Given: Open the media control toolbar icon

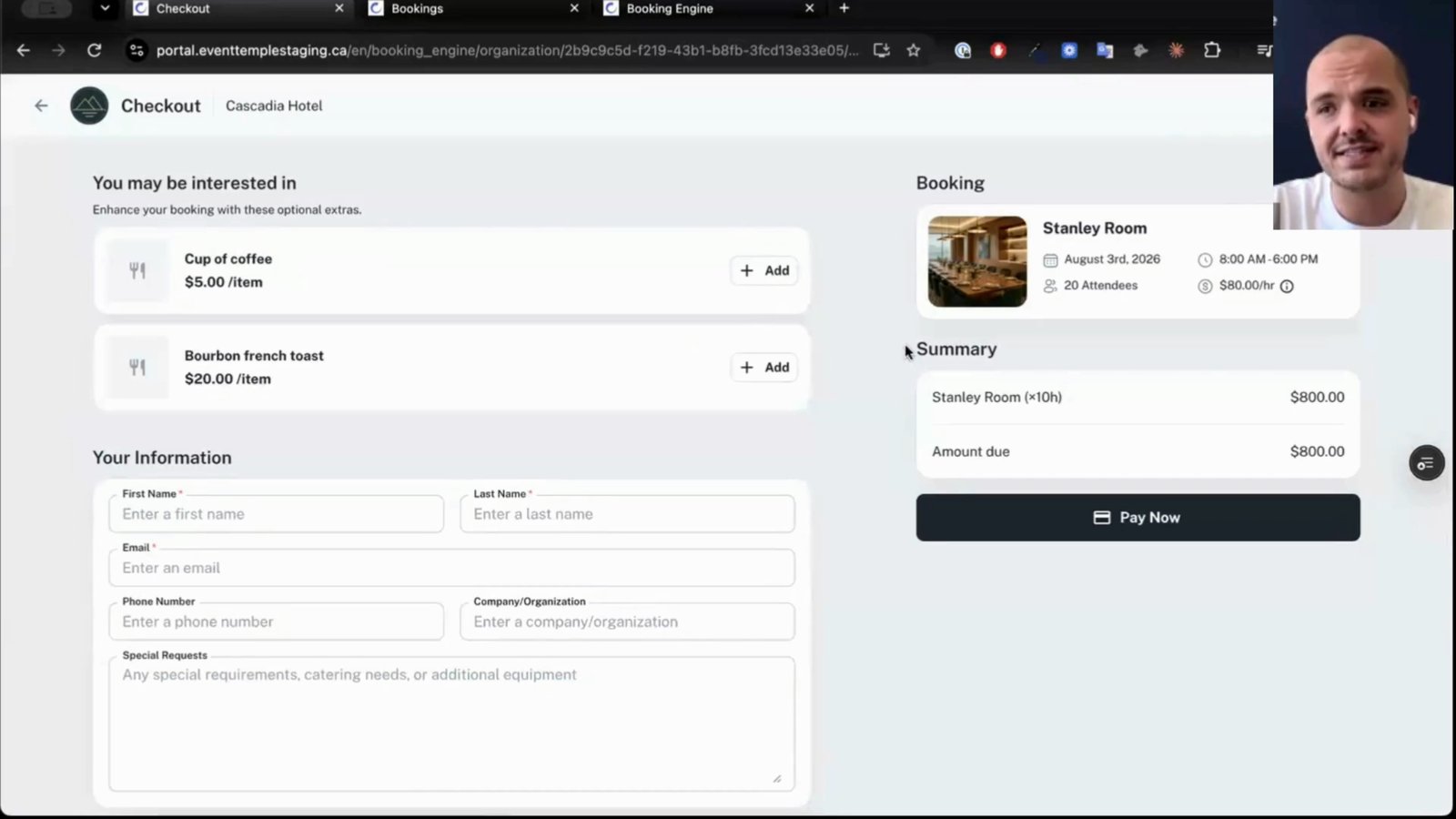Looking at the screenshot, I should click(1264, 50).
